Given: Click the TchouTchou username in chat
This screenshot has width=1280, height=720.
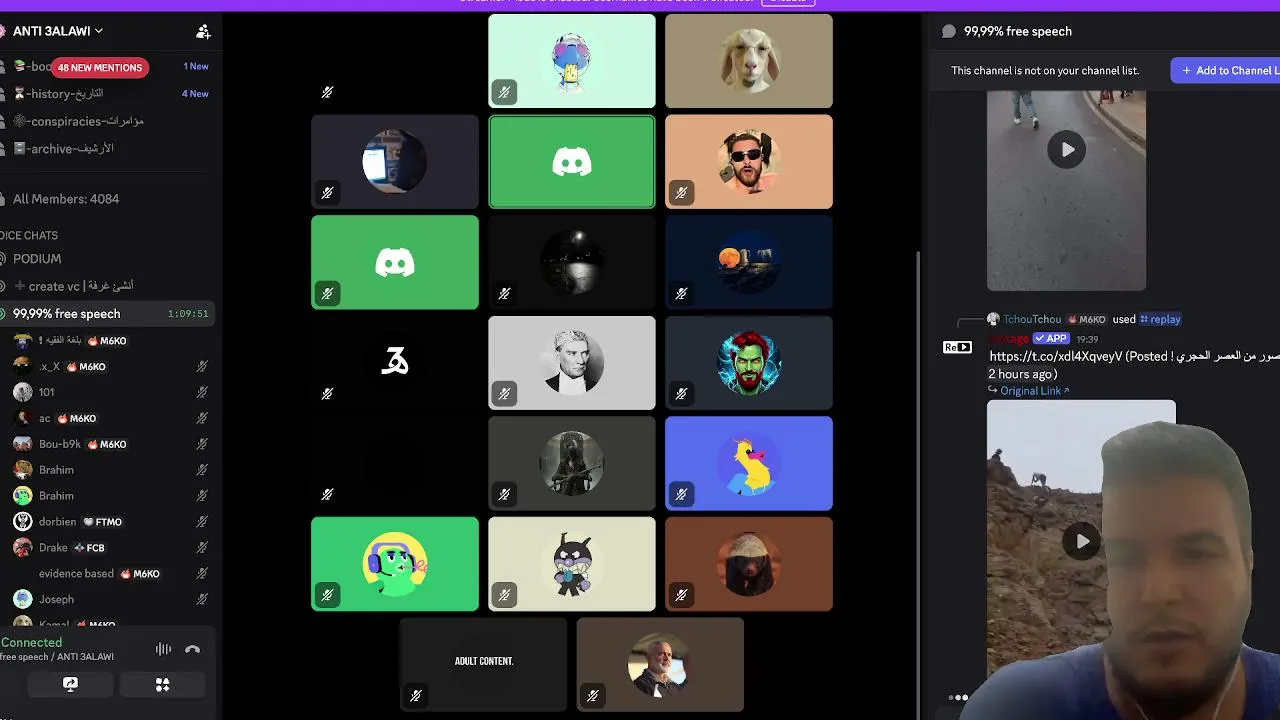Looking at the screenshot, I should click(x=1032, y=320).
